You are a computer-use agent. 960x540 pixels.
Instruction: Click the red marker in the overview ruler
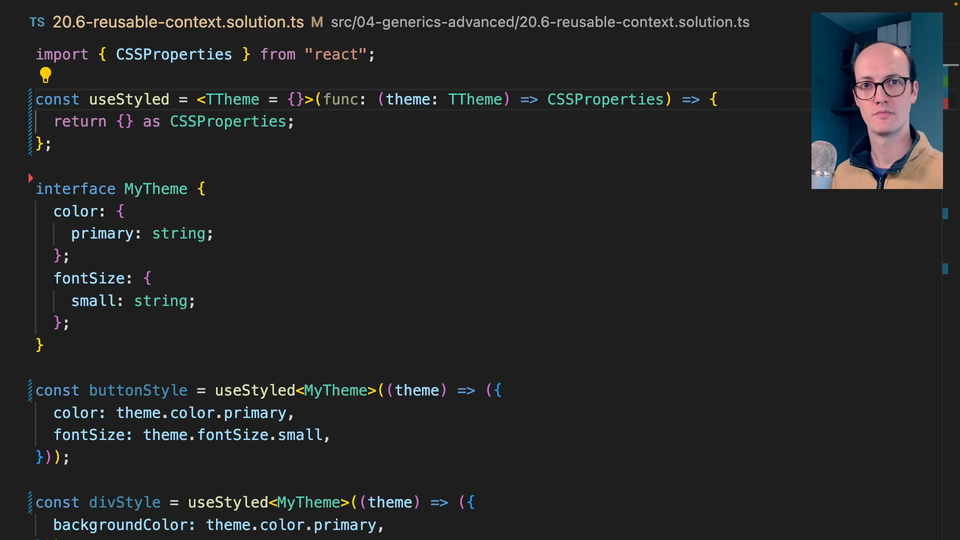[x=946, y=103]
